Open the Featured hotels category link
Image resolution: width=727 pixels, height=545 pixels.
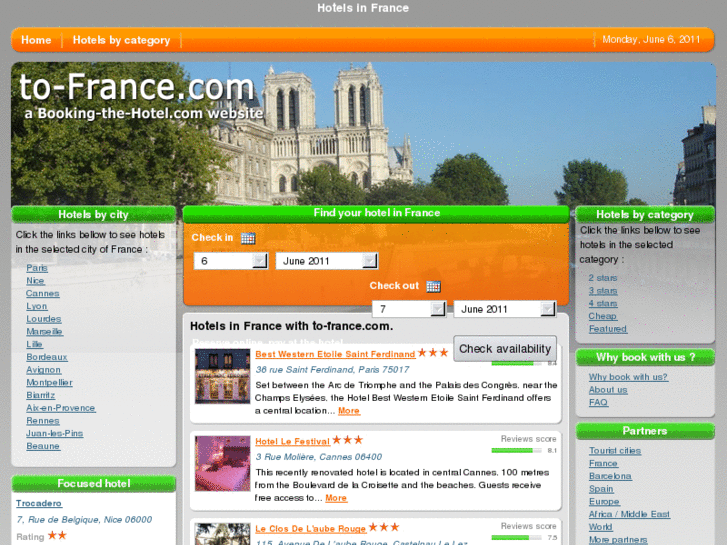[x=608, y=329]
